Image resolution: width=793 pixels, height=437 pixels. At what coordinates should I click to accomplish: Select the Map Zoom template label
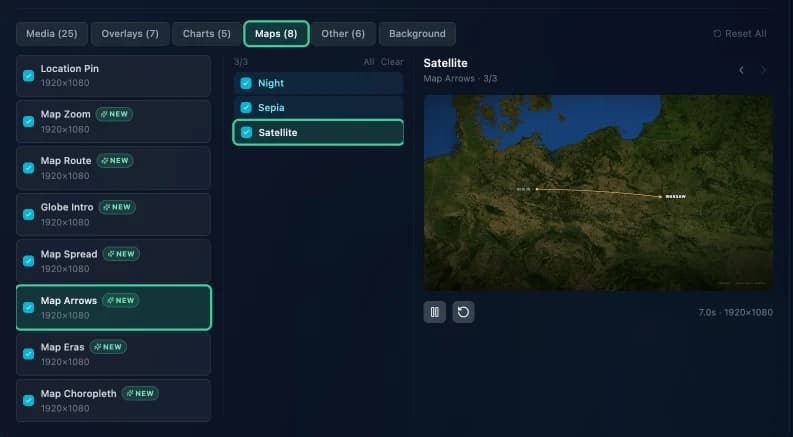coord(66,114)
